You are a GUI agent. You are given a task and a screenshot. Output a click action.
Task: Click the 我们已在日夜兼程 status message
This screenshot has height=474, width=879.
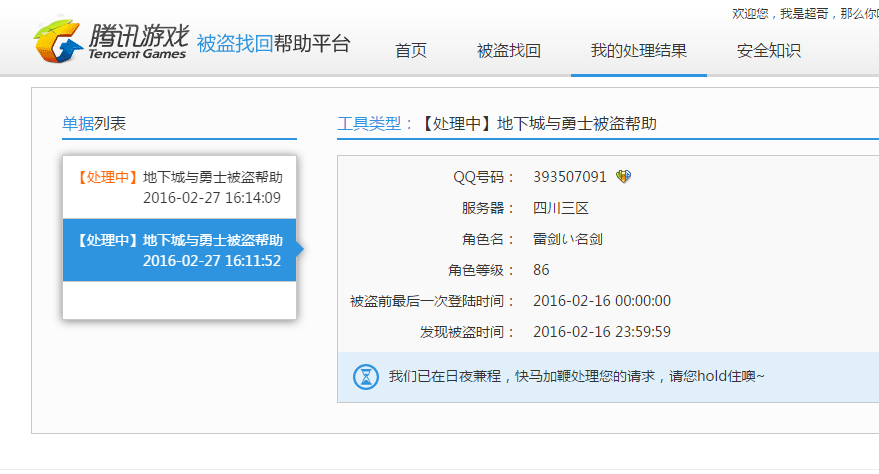click(576, 376)
